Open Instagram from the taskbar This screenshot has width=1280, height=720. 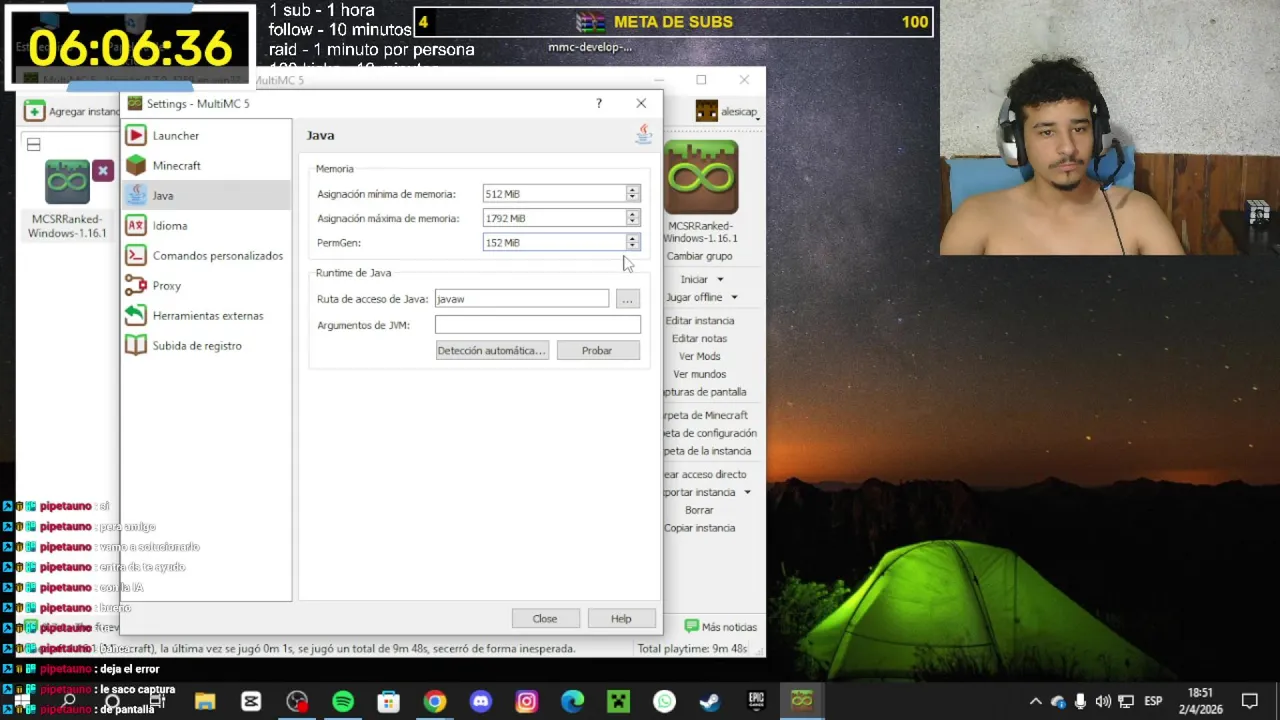527,702
